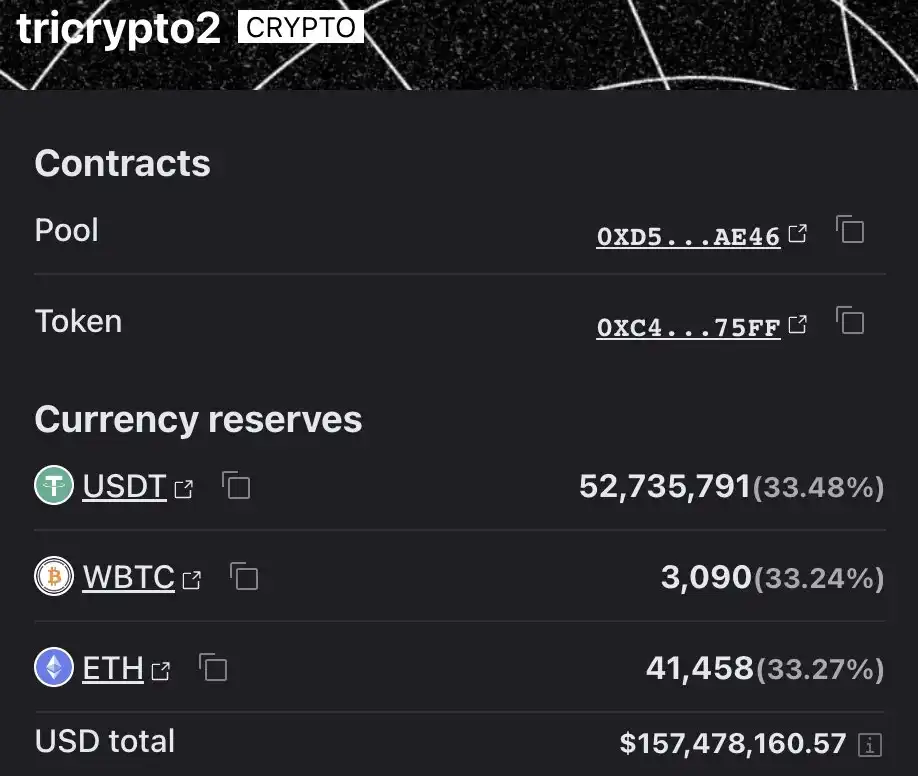918x776 pixels.
Task: Click external-link icon next to USDT
Action: (184, 489)
